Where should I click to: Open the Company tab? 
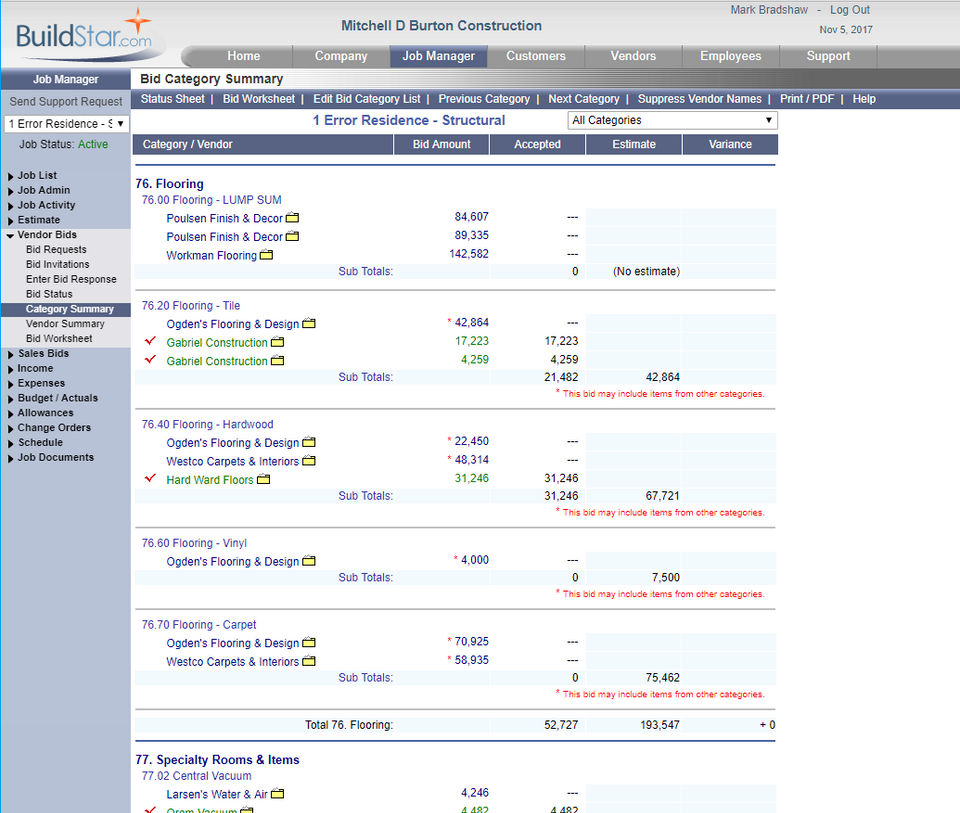[341, 56]
